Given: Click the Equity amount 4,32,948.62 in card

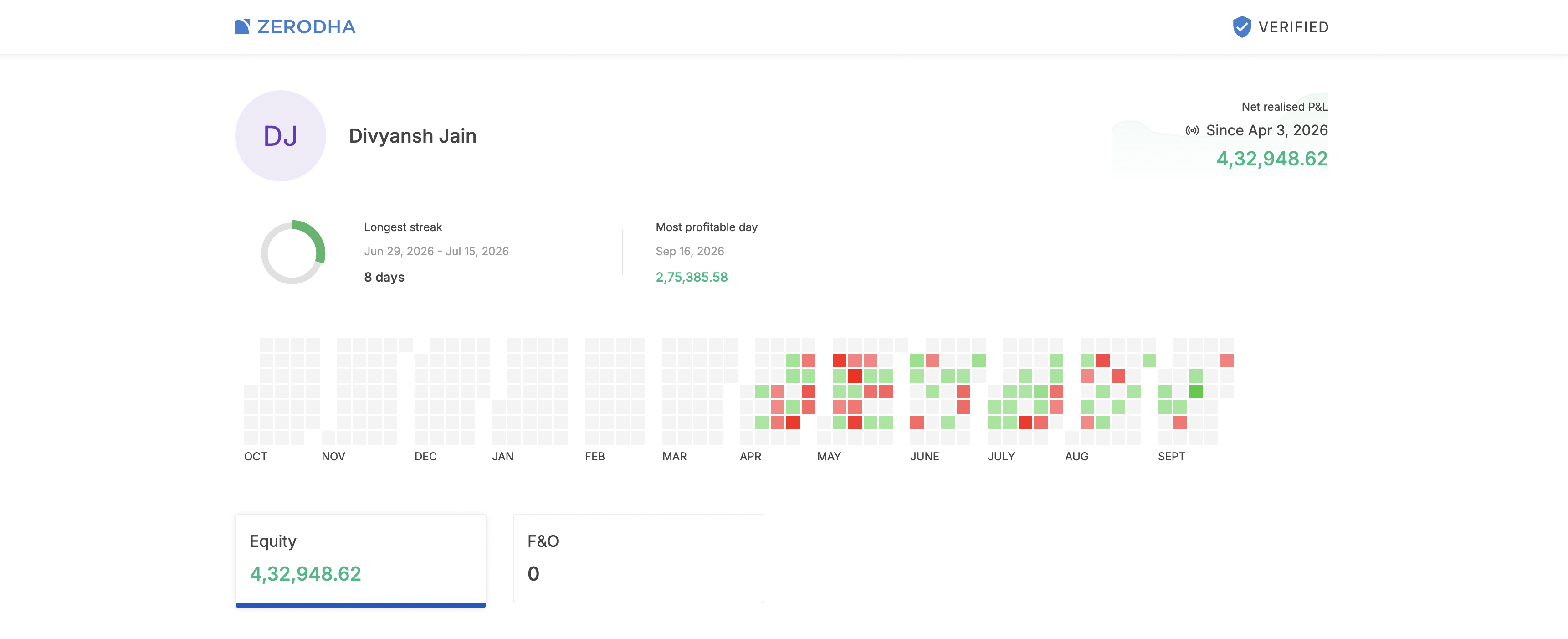Looking at the screenshot, I should [306, 574].
